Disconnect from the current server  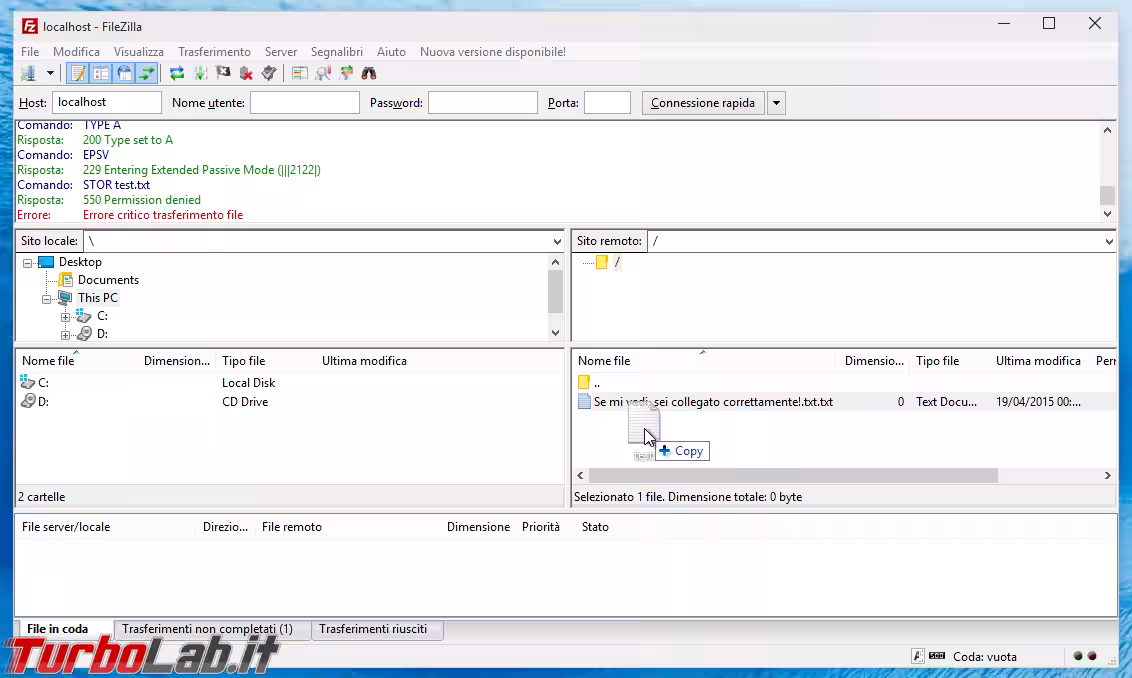click(x=246, y=73)
